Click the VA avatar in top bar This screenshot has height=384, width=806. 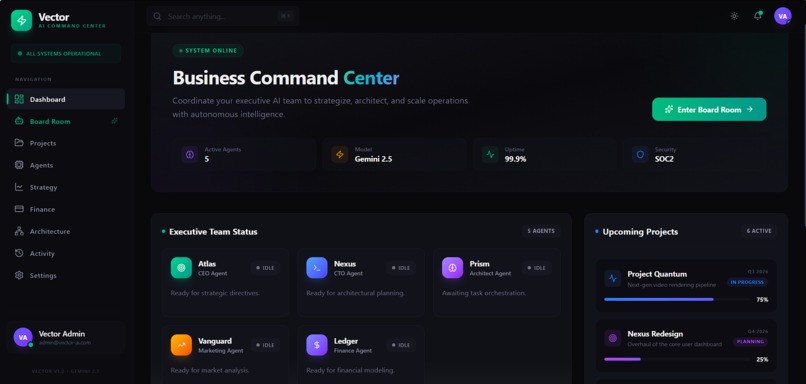tap(782, 16)
